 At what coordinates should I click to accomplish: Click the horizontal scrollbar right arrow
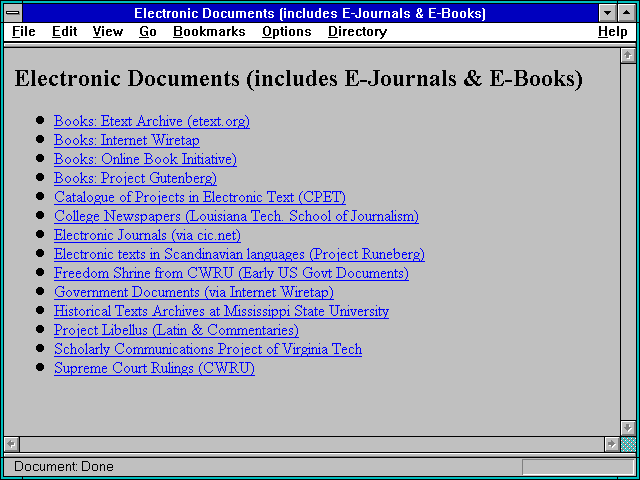(x=611, y=444)
